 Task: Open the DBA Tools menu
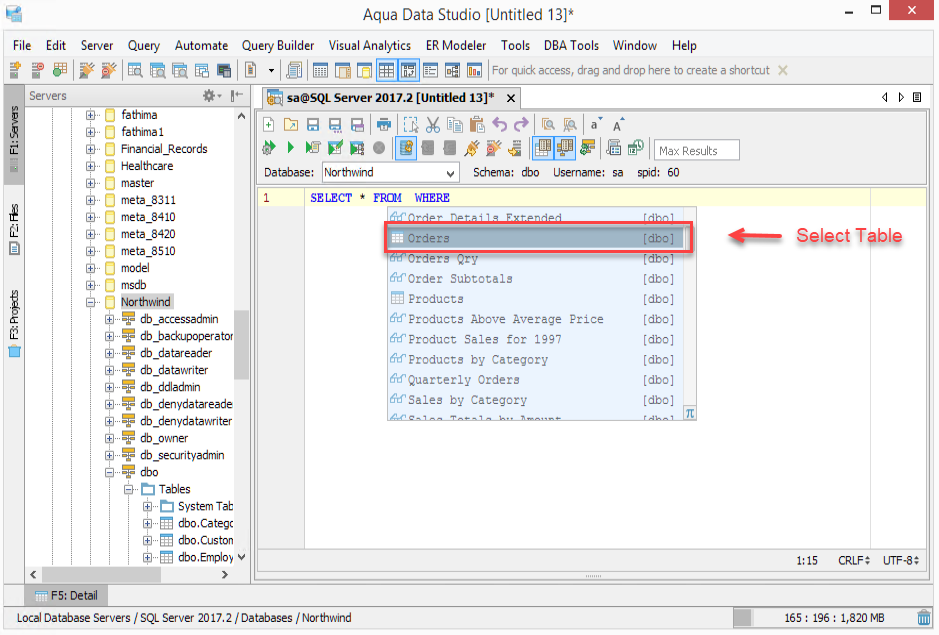571,46
